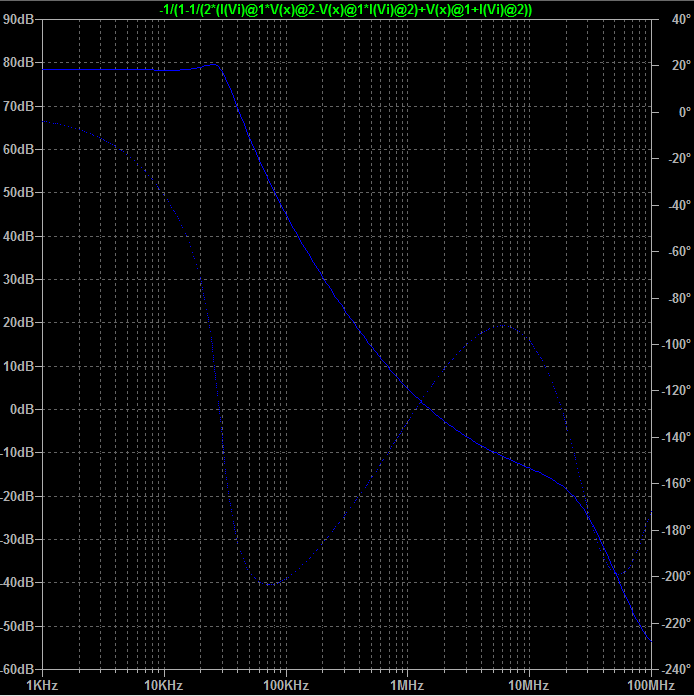The height and width of the screenshot is (696, 694).
Task: Click the 10dB left axis label
Action: click(x=18, y=366)
